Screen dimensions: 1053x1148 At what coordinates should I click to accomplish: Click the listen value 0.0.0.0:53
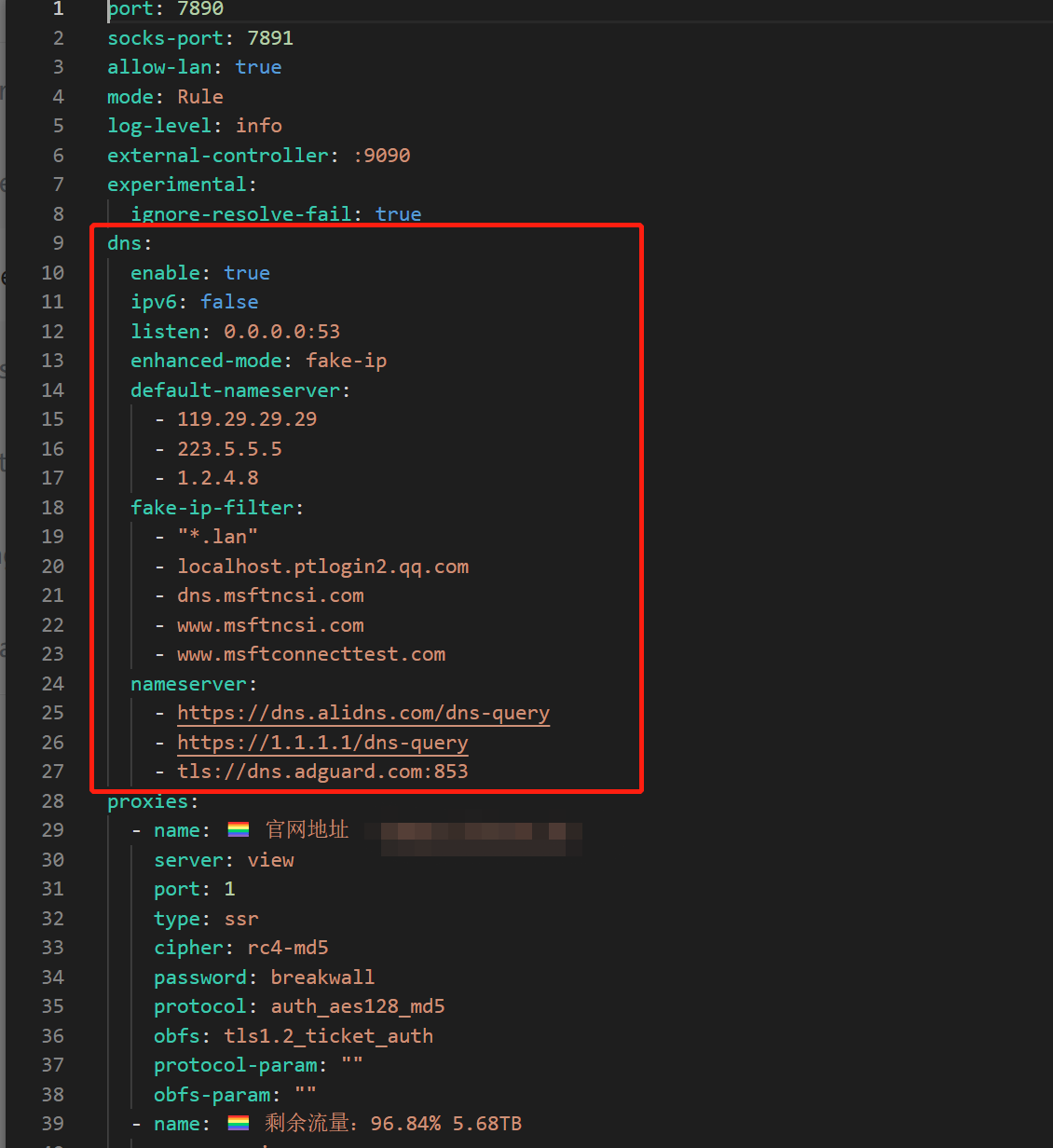tap(281, 332)
